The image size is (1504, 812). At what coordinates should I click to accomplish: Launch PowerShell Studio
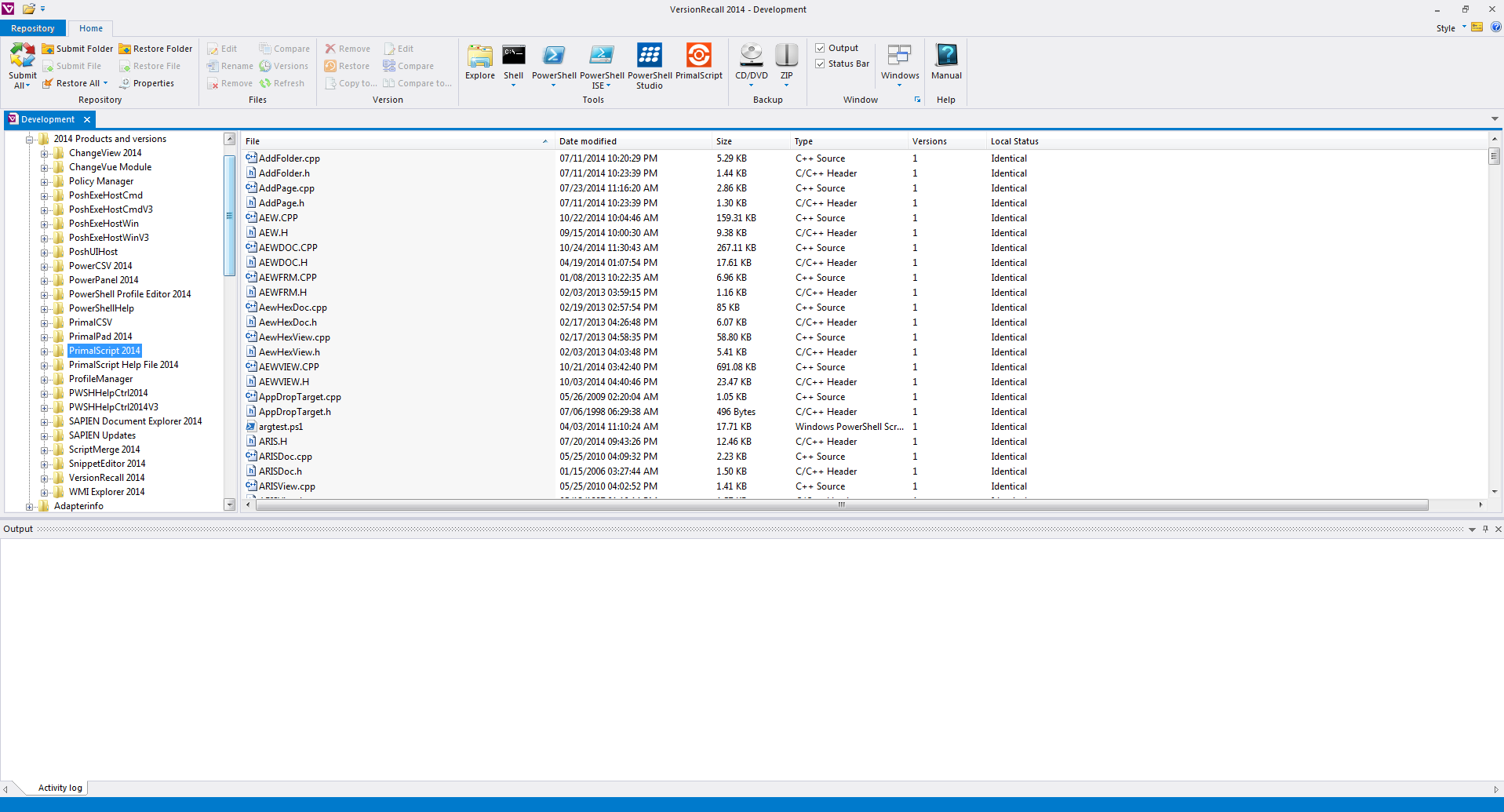650,66
